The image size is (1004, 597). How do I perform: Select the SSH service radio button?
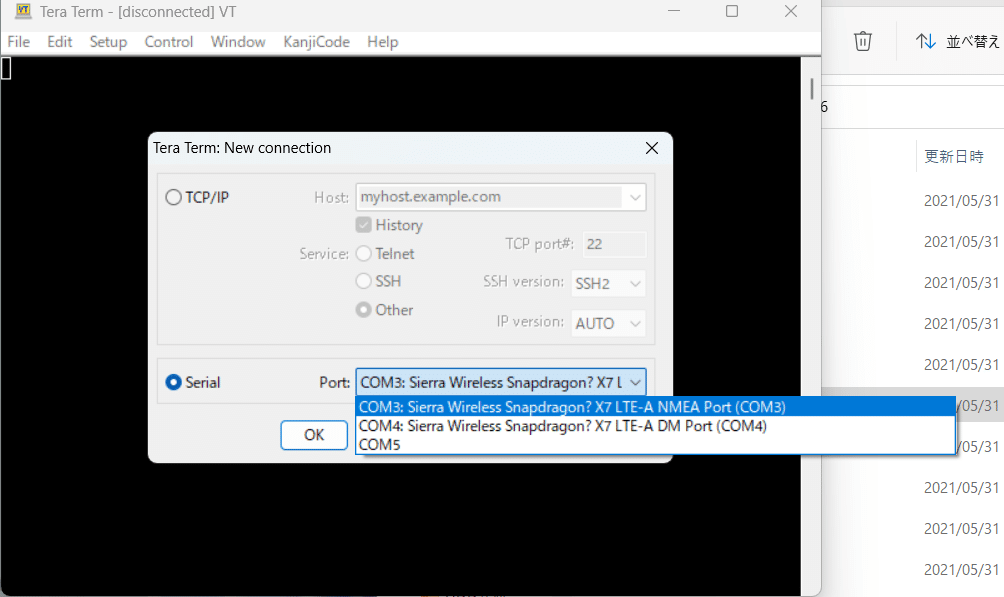(364, 281)
